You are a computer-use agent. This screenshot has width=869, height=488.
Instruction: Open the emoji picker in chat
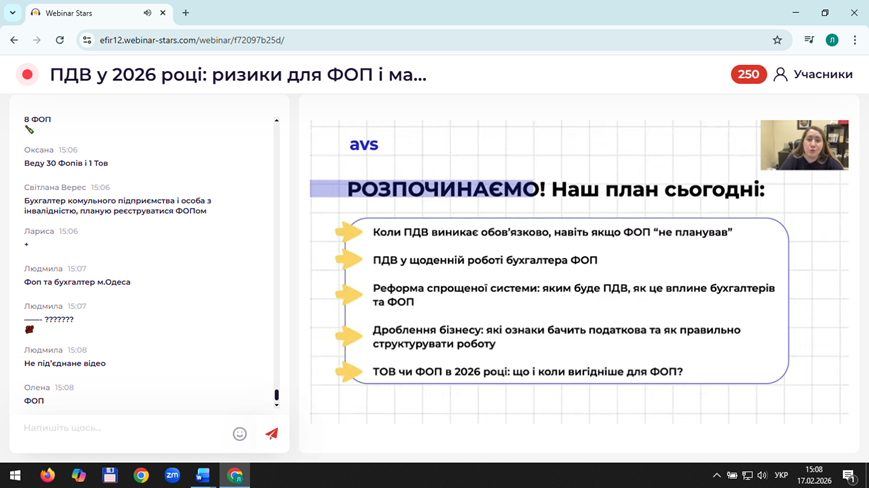pyautogui.click(x=240, y=433)
